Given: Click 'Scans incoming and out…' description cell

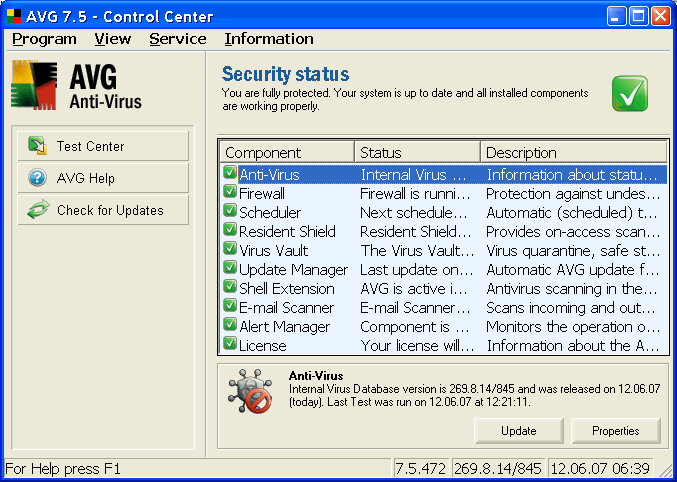Looking at the screenshot, I should click(571, 308).
